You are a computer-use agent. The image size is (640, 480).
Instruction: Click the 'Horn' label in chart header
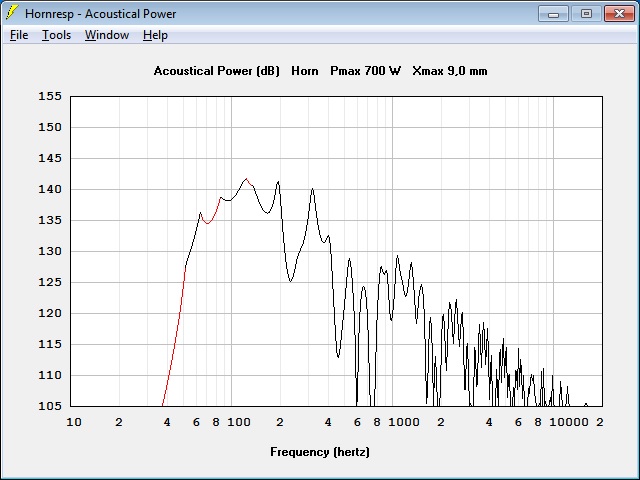(304, 71)
